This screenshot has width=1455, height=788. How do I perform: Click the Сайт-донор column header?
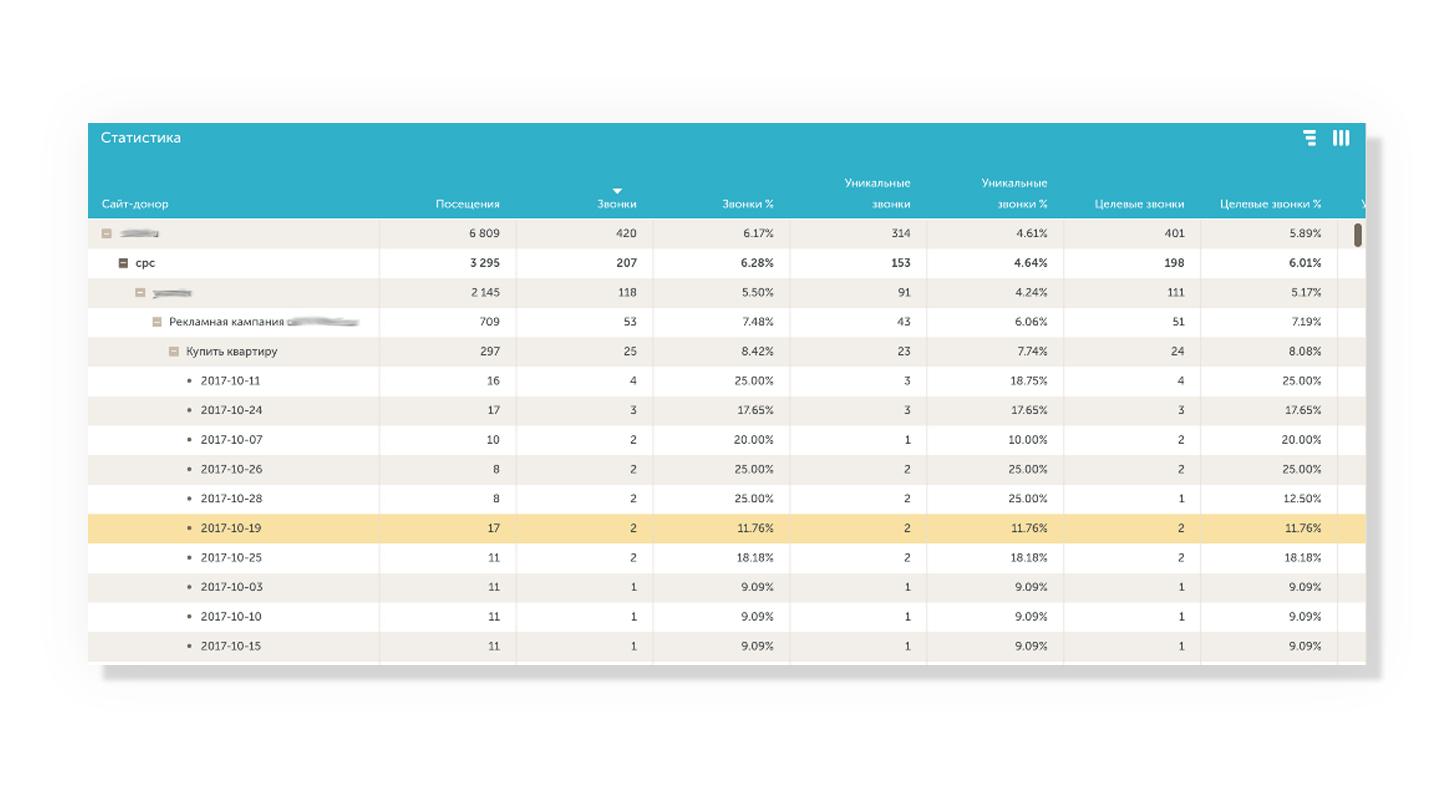click(135, 204)
